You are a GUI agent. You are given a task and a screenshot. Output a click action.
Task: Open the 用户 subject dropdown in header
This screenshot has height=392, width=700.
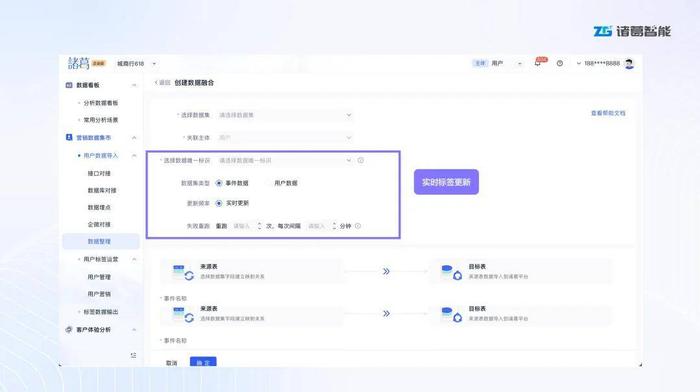click(506, 63)
